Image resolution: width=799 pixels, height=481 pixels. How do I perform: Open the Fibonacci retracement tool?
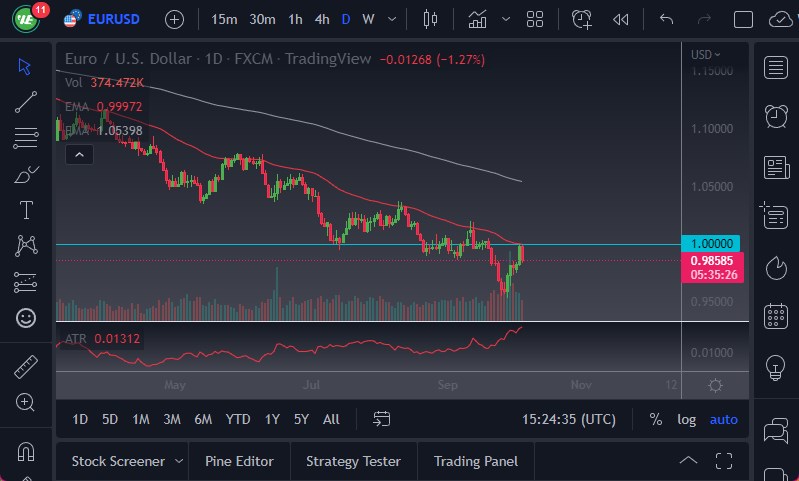26,137
